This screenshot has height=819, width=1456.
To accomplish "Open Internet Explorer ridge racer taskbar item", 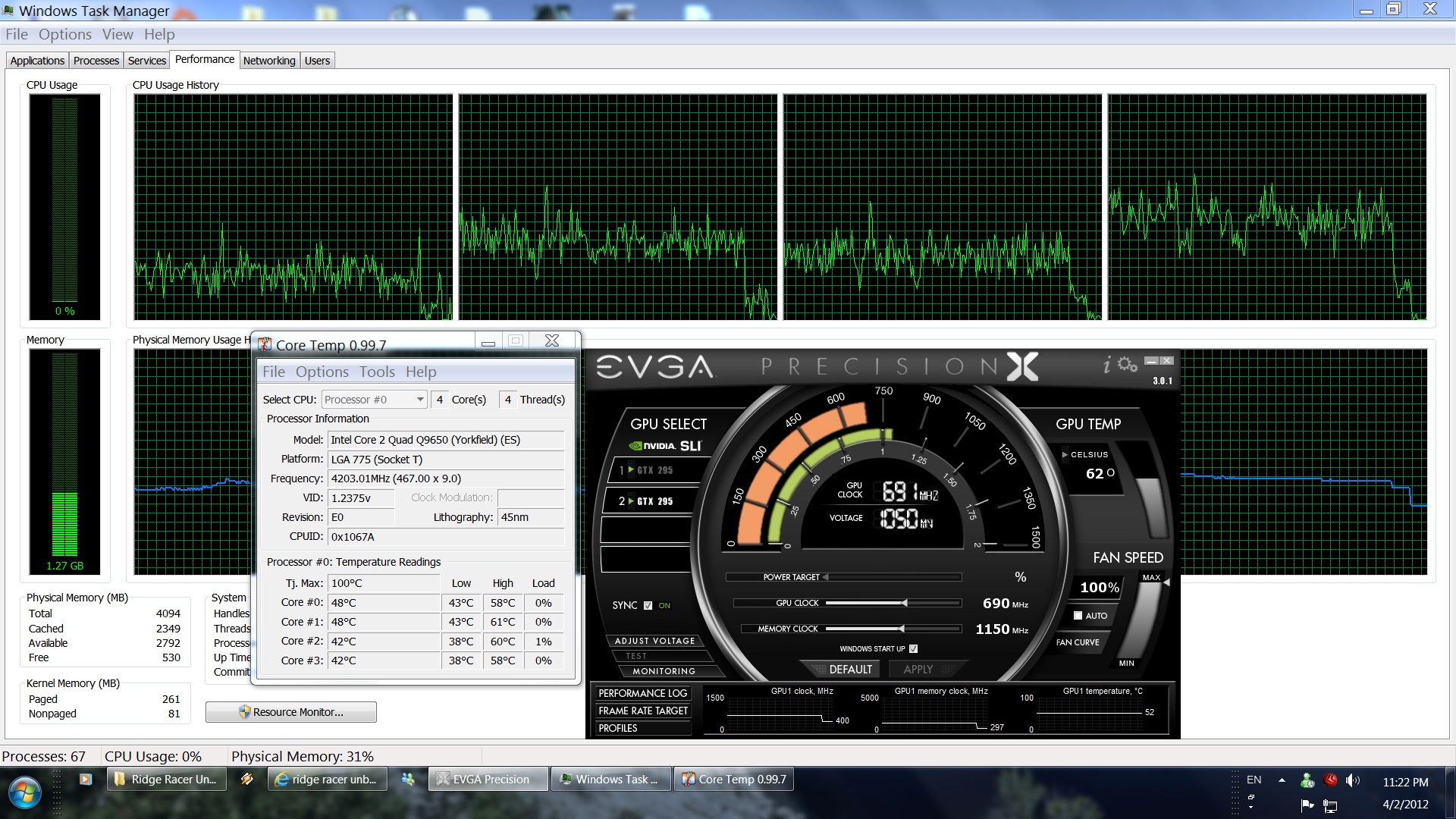I will click(327, 780).
